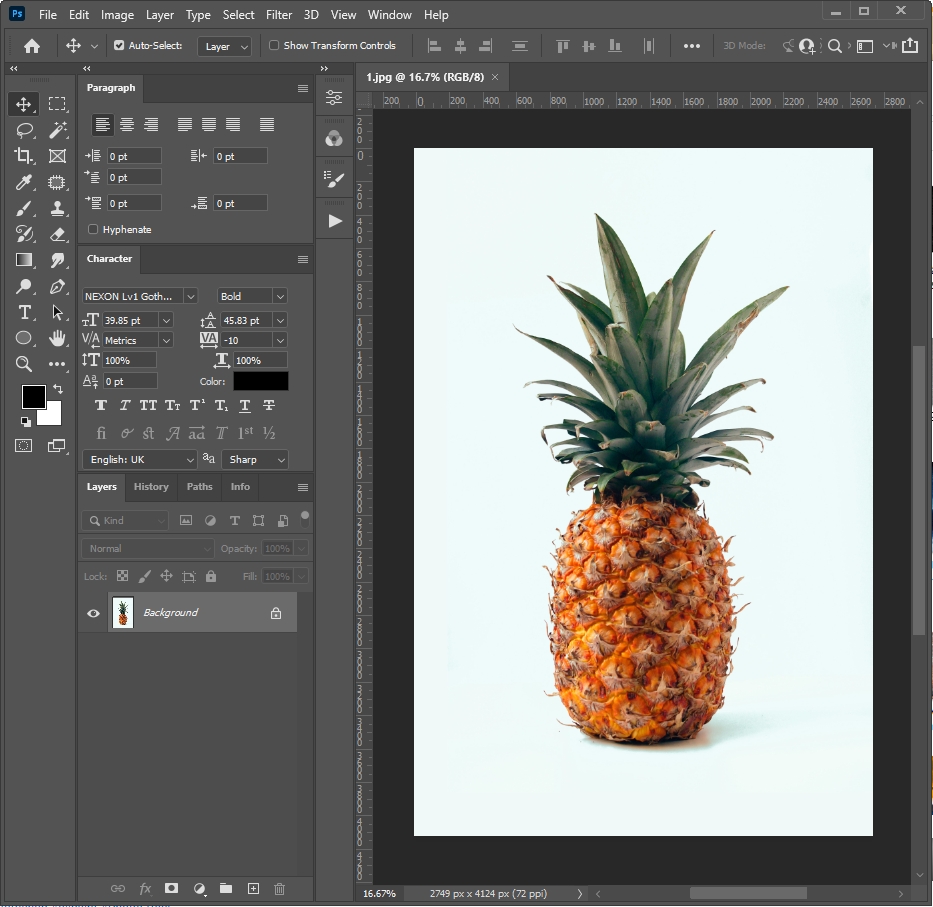Image resolution: width=933 pixels, height=907 pixels.
Task: Select the Move tool in the toolbox
Action: (x=24, y=104)
